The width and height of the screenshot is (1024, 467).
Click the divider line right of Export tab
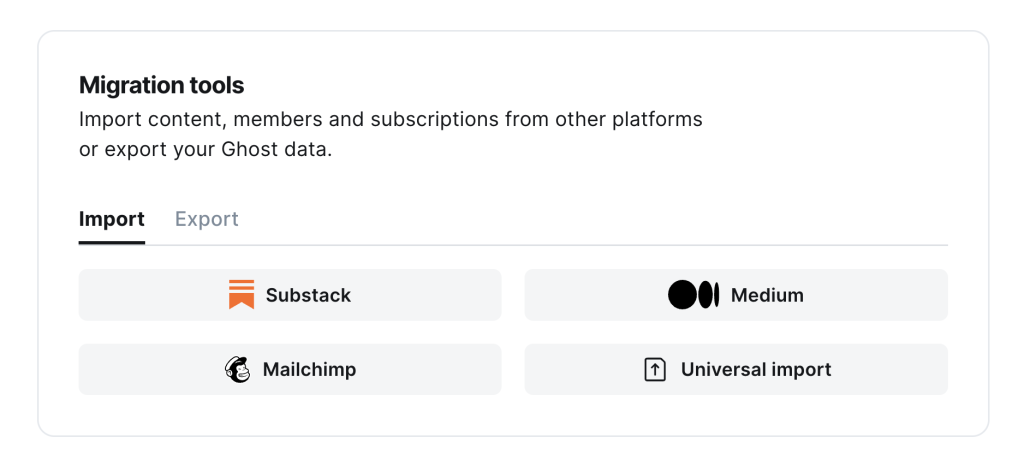[600, 244]
